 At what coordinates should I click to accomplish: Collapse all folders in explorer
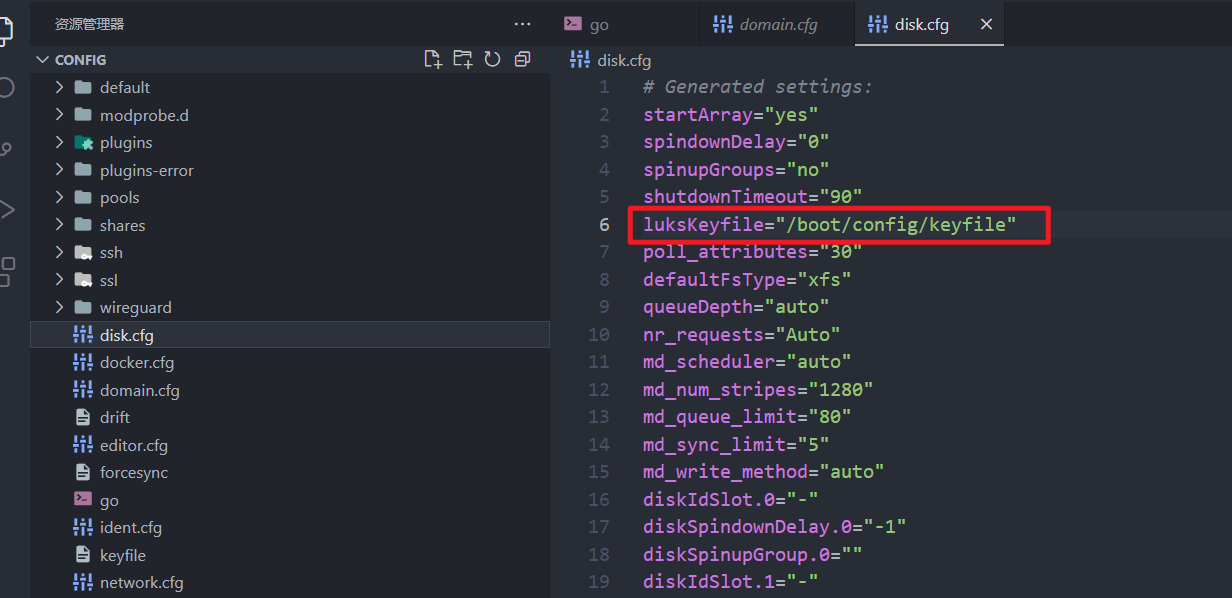point(521,59)
